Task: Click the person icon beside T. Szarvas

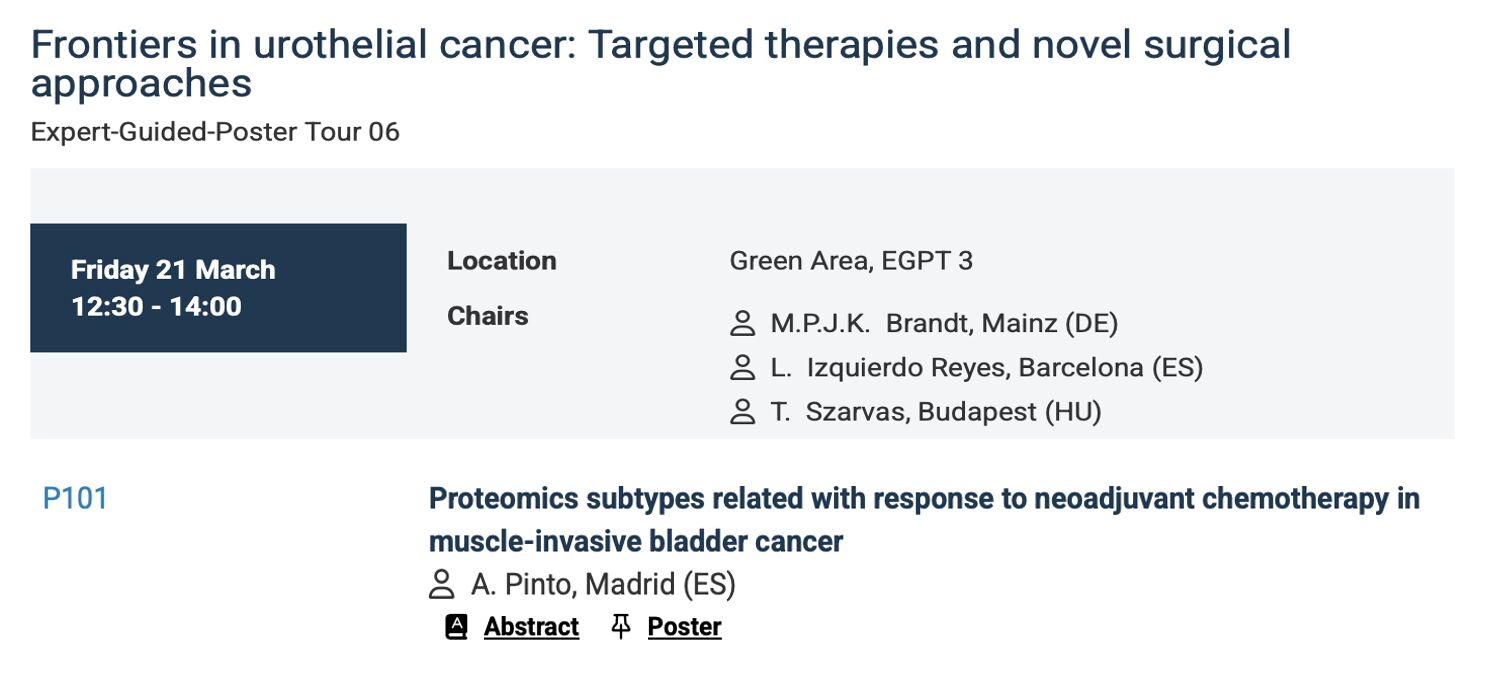Action: coord(742,412)
